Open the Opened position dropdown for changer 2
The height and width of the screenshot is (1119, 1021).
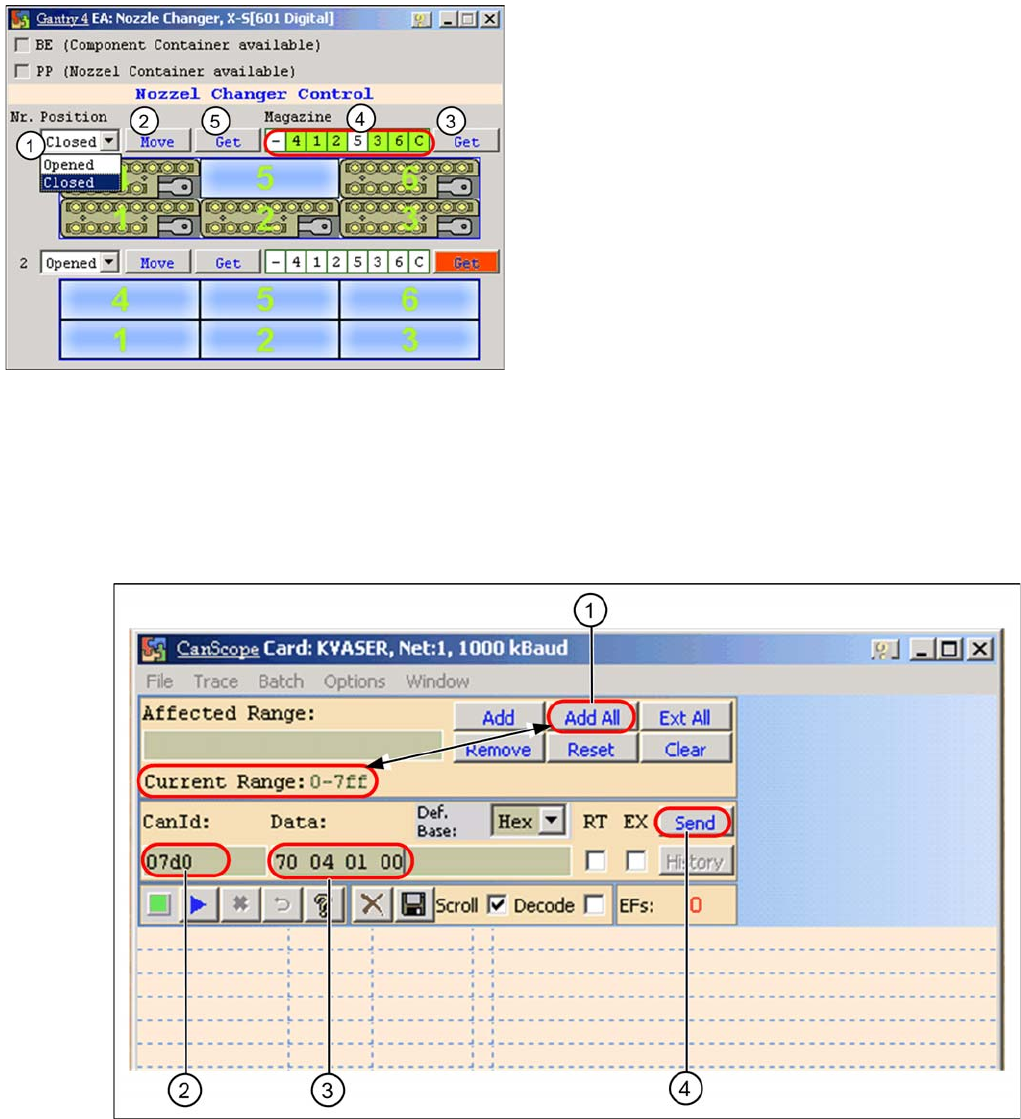(x=109, y=262)
